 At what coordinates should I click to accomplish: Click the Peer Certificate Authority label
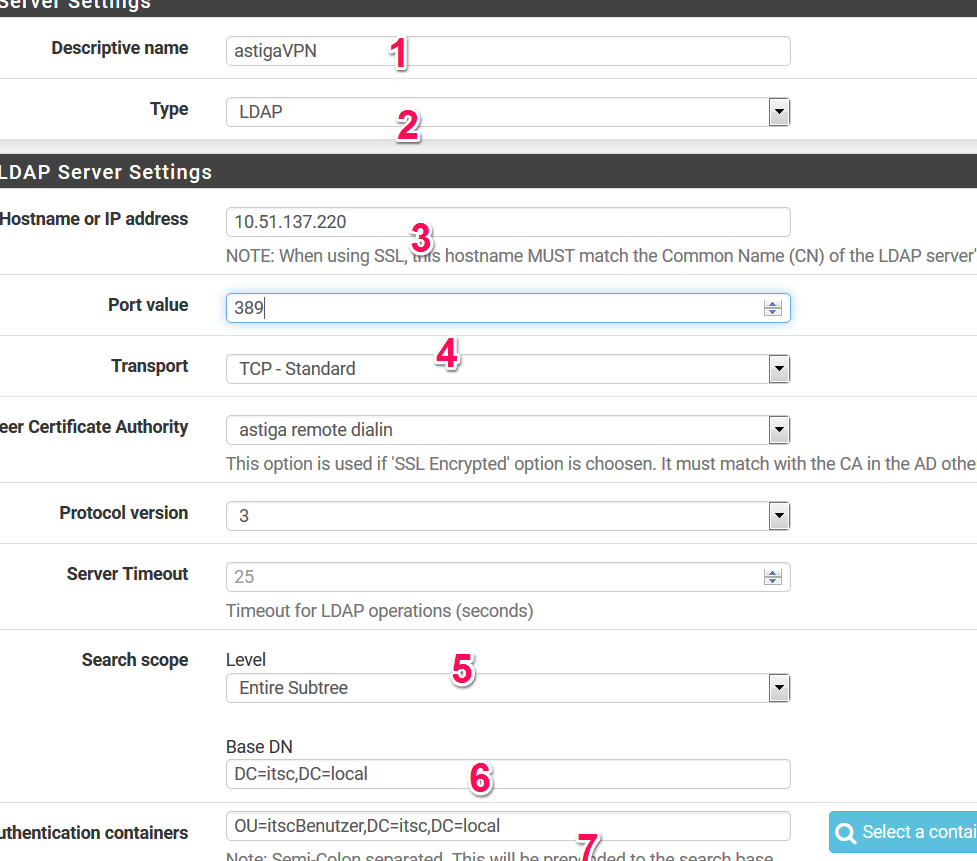coord(94,427)
